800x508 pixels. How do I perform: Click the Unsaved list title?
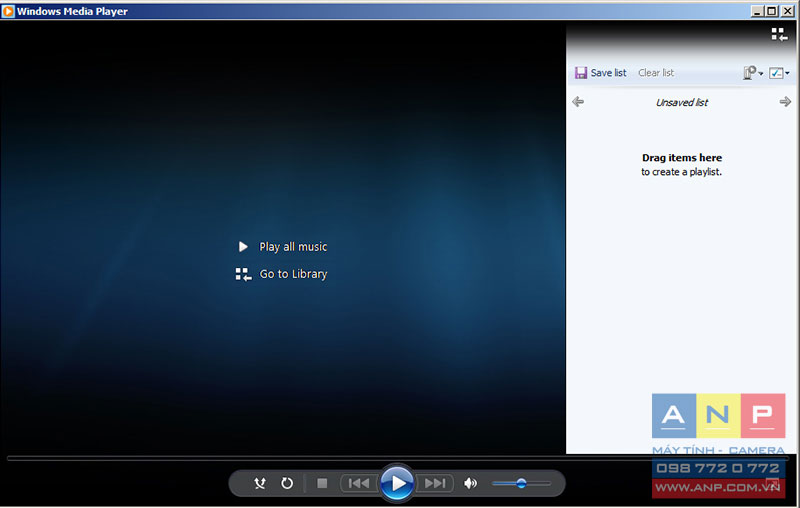point(682,103)
